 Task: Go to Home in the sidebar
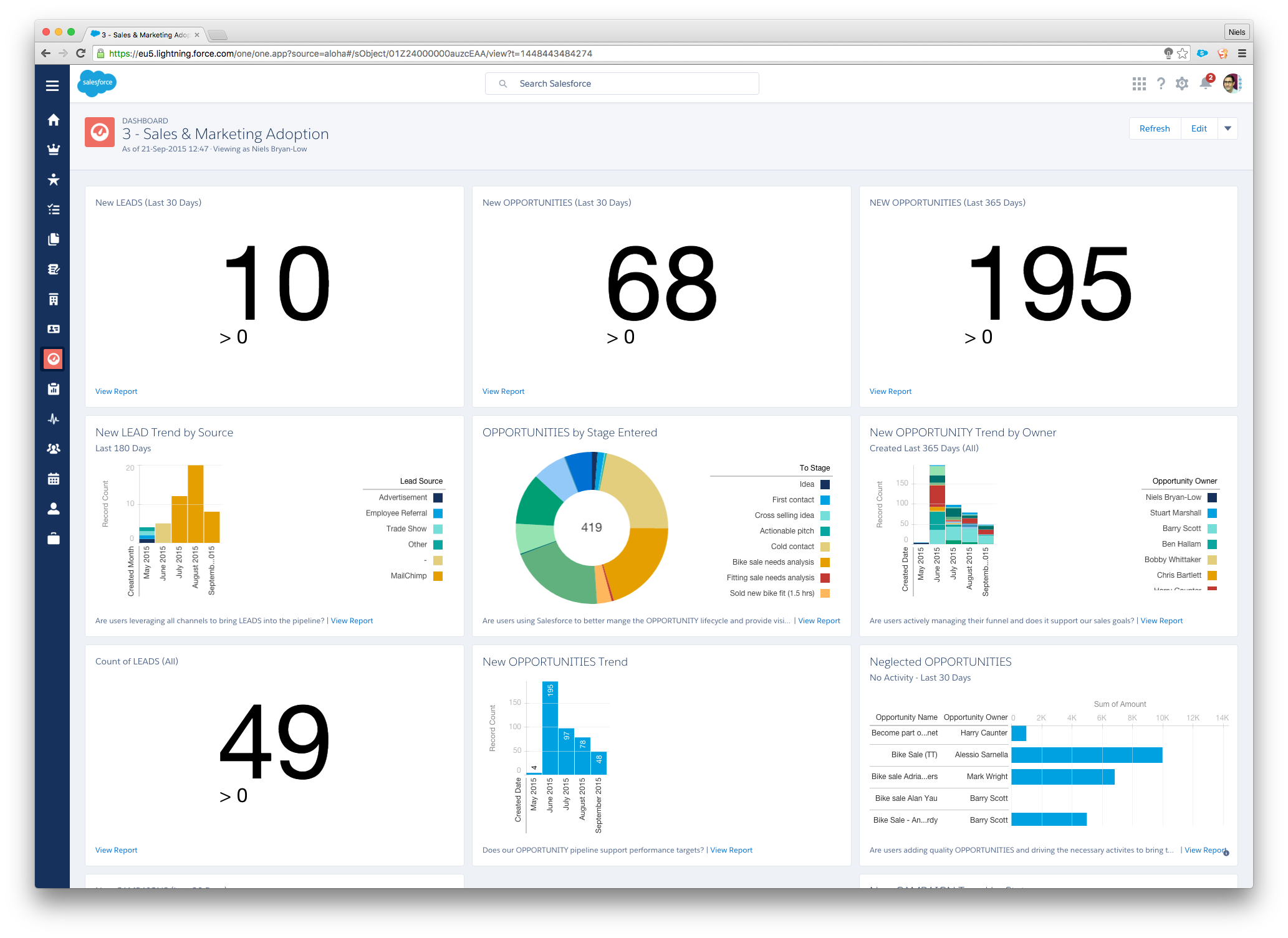[54, 120]
